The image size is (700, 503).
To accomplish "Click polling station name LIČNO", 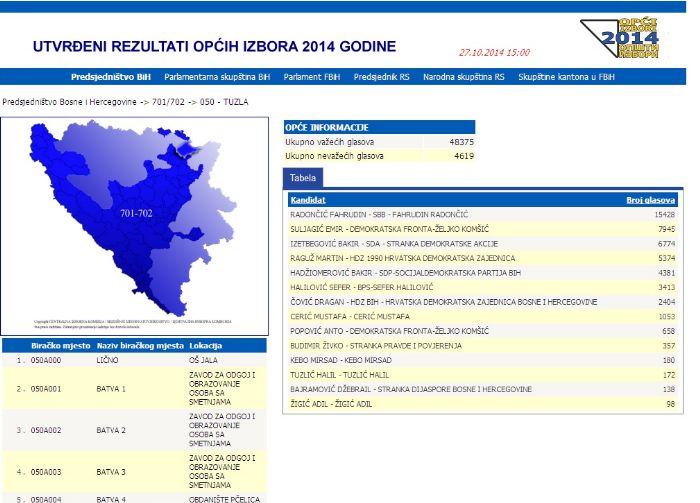I will coord(107,360).
